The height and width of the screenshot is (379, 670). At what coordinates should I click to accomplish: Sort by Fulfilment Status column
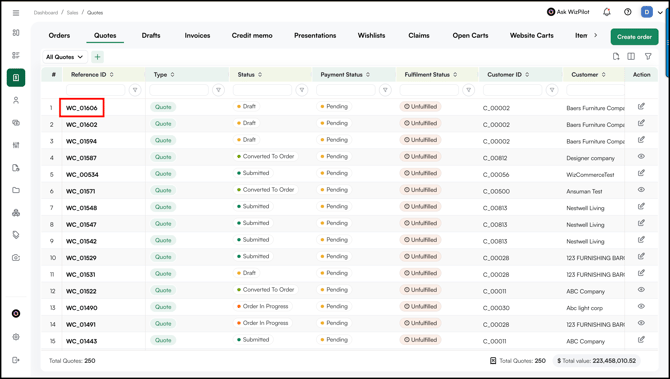[x=455, y=74]
